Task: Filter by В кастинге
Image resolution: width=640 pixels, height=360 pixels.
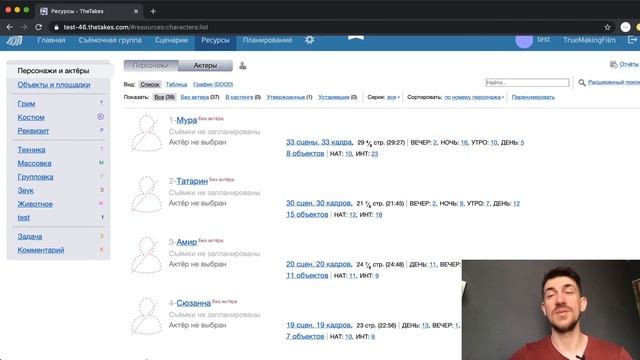Action: [243, 97]
